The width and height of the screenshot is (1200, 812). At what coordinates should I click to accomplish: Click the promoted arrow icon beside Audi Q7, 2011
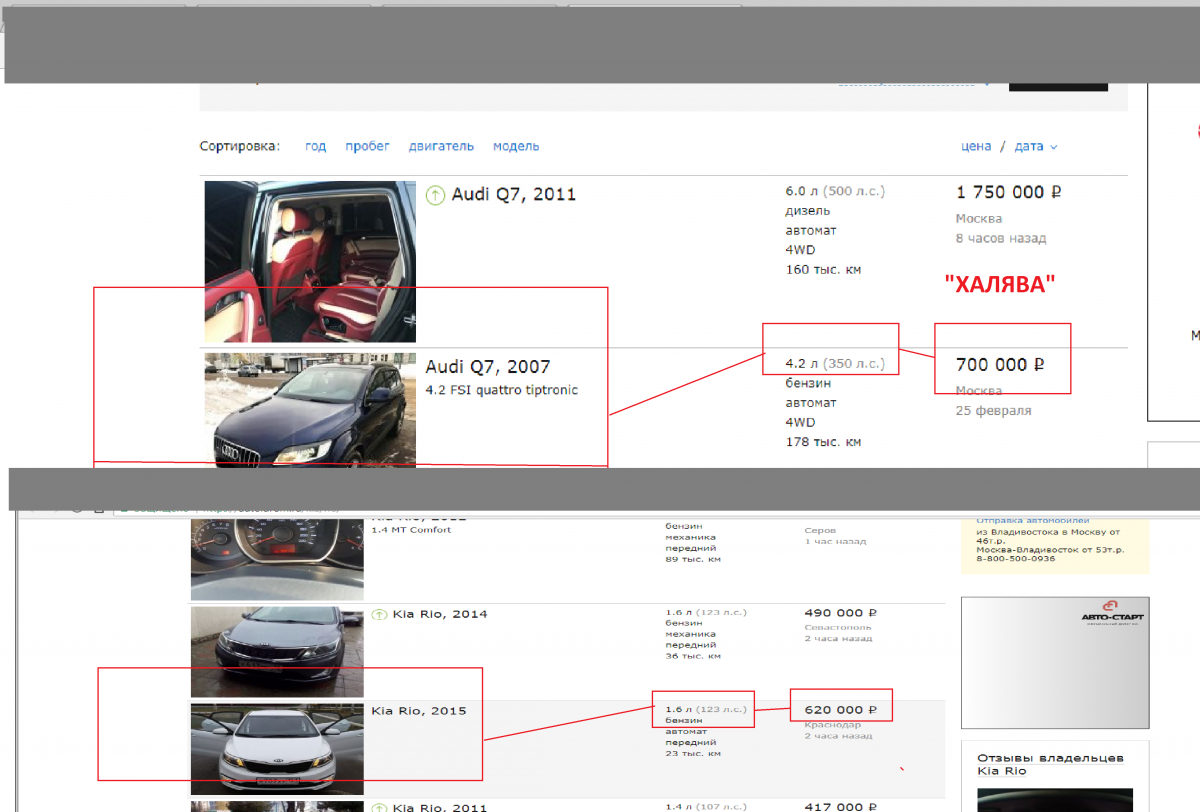pos(435,195)
